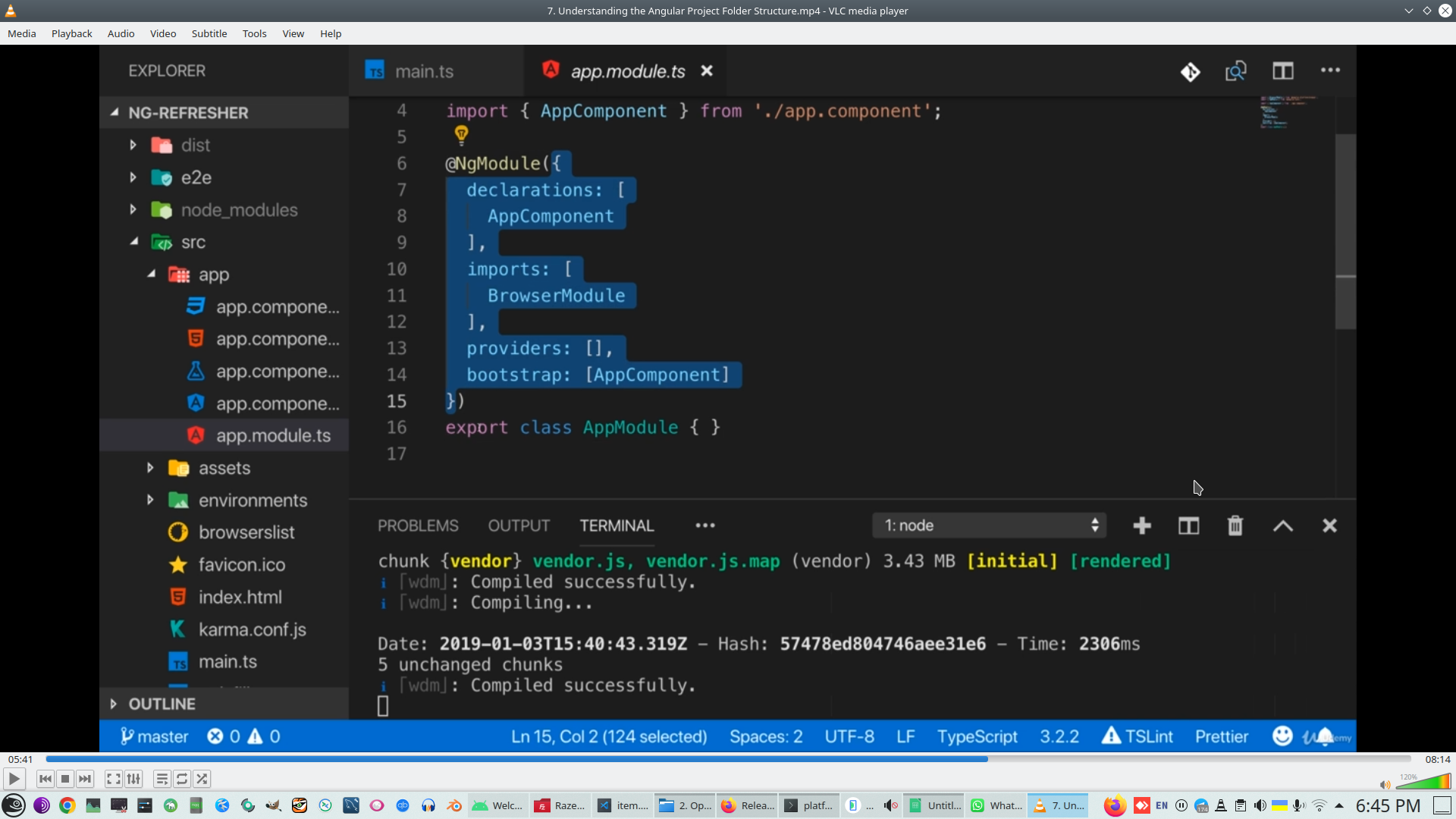Screen dimensions: 1456x819
Task: Select the Split Editor icon
Action: (1283, 71)
